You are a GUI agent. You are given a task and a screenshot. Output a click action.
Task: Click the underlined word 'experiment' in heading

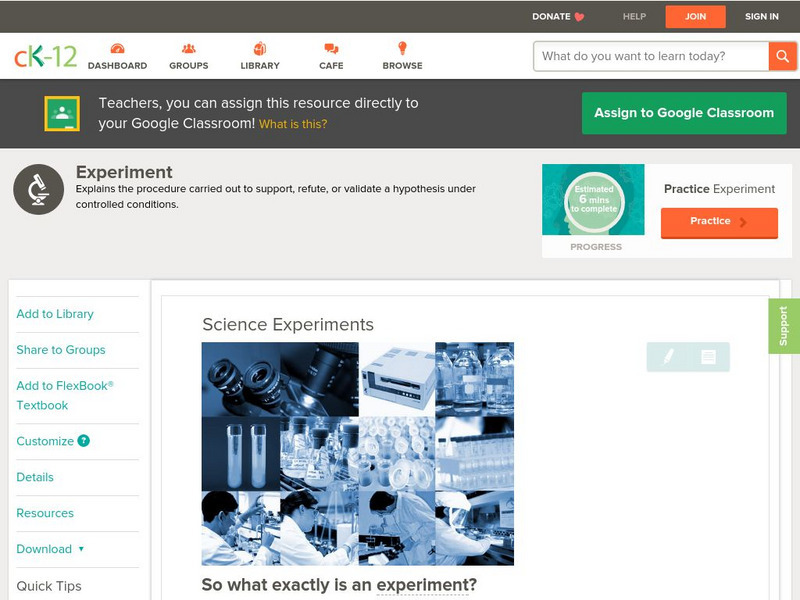coord(422,585)
